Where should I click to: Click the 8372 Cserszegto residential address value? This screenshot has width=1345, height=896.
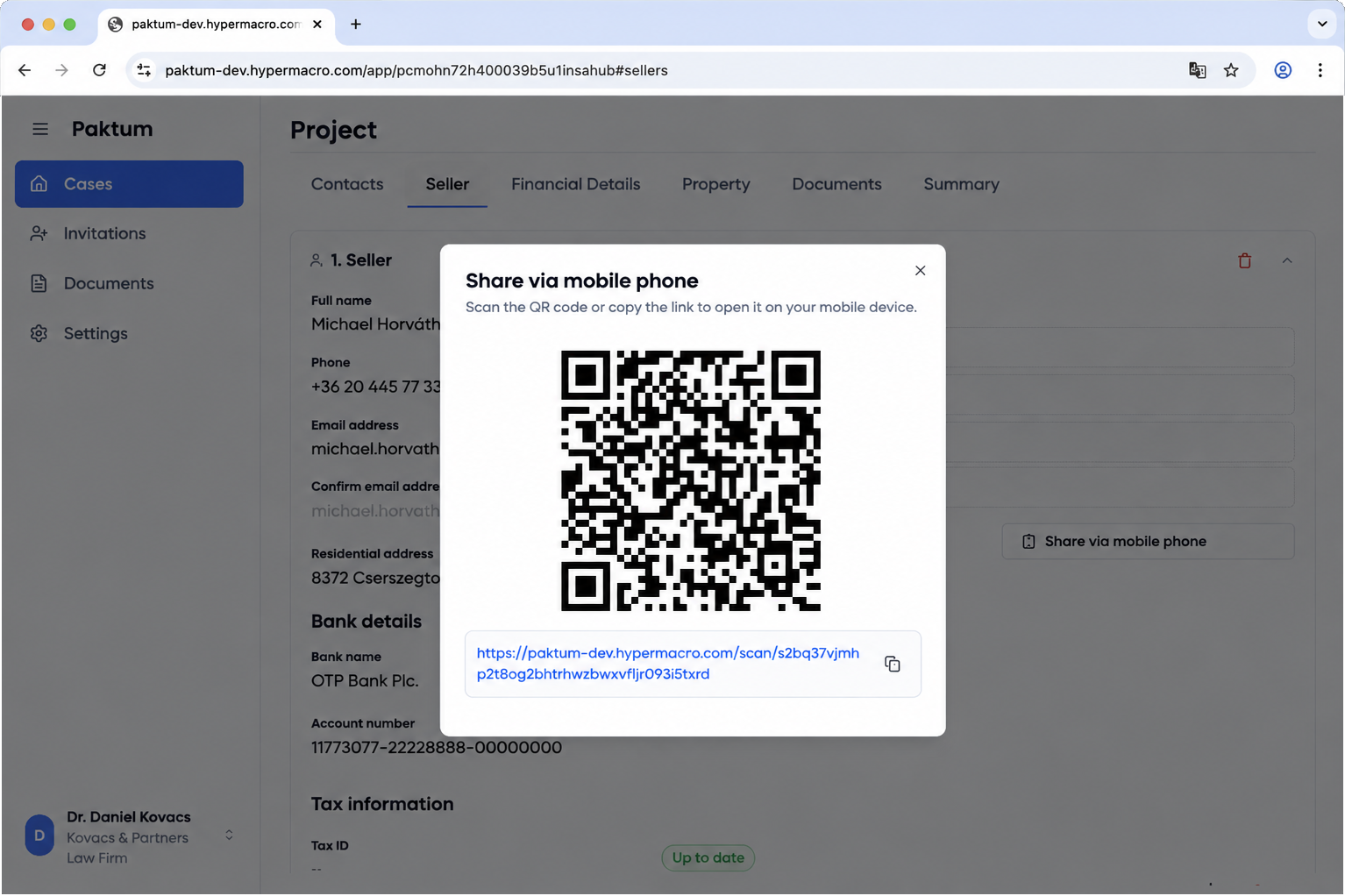pos(375,579)
